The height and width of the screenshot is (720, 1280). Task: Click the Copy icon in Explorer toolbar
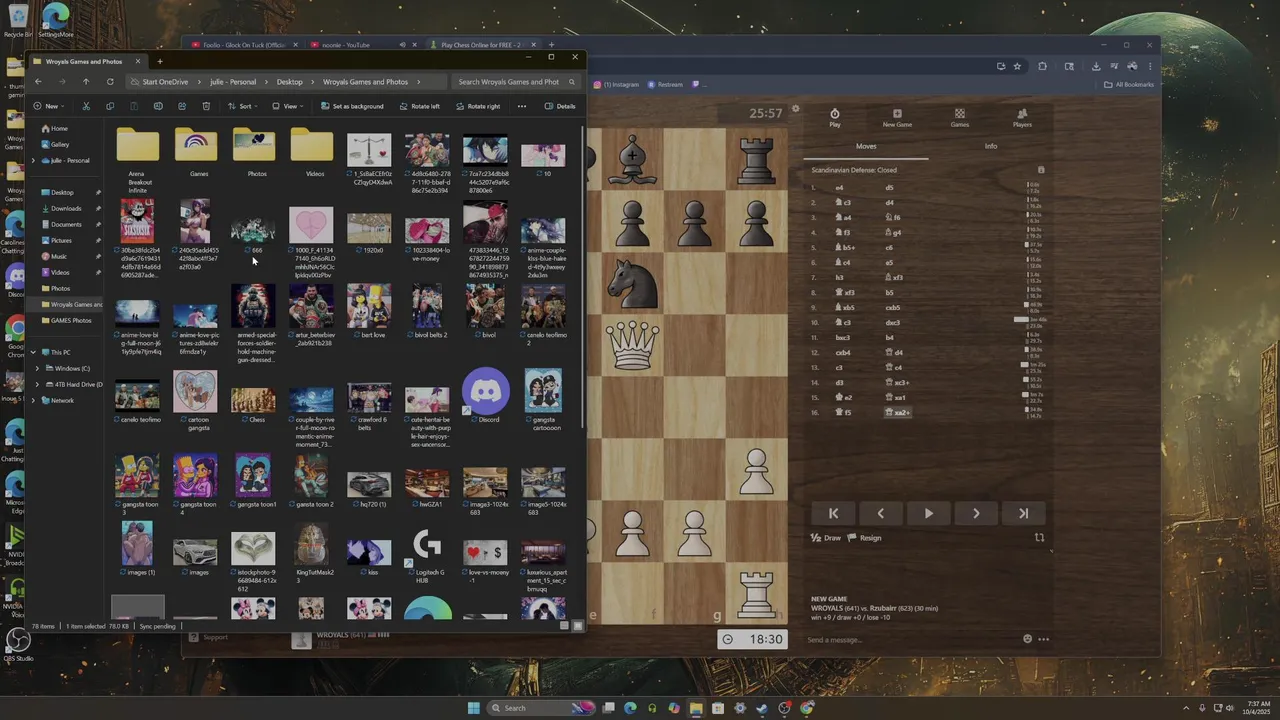(x=110, y=106)
